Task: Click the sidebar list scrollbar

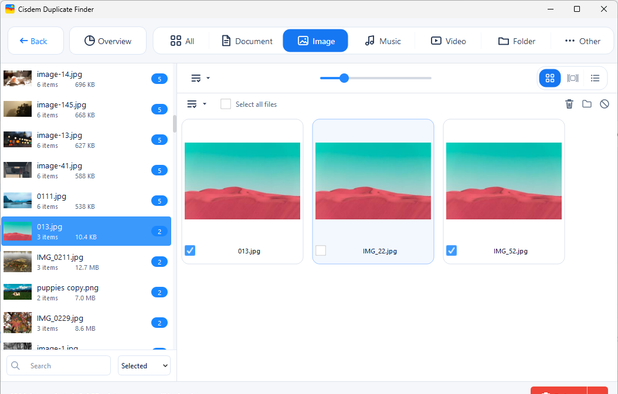Action: click(x=175, y=124)
